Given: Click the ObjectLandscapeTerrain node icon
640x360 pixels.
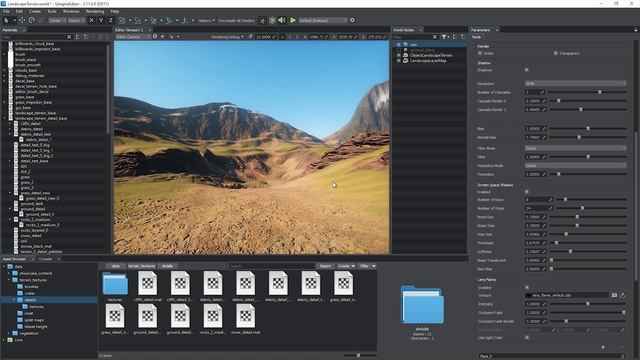Looking at the screenshot, I should (x=405, y=55).
